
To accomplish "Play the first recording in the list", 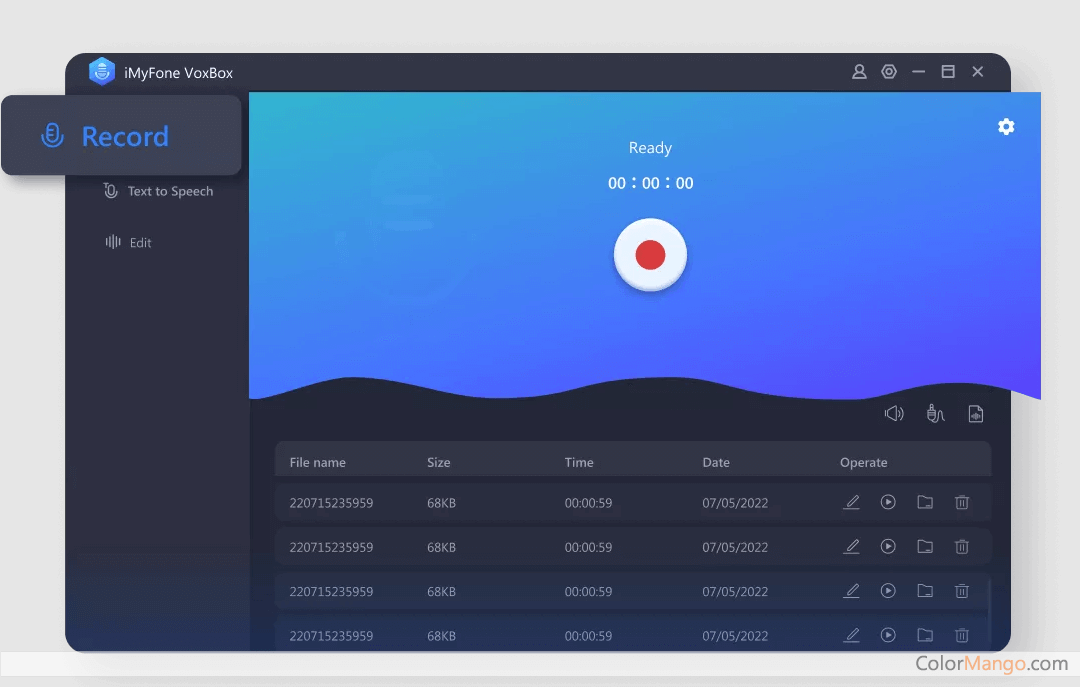I will [x=888, y=502].
